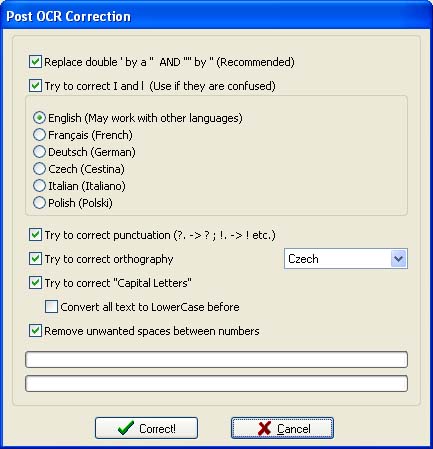Toggle Try to correct I and l checkbox
Image resolution: width=433 pixels, height=449 pixels.
pos(35,86)
